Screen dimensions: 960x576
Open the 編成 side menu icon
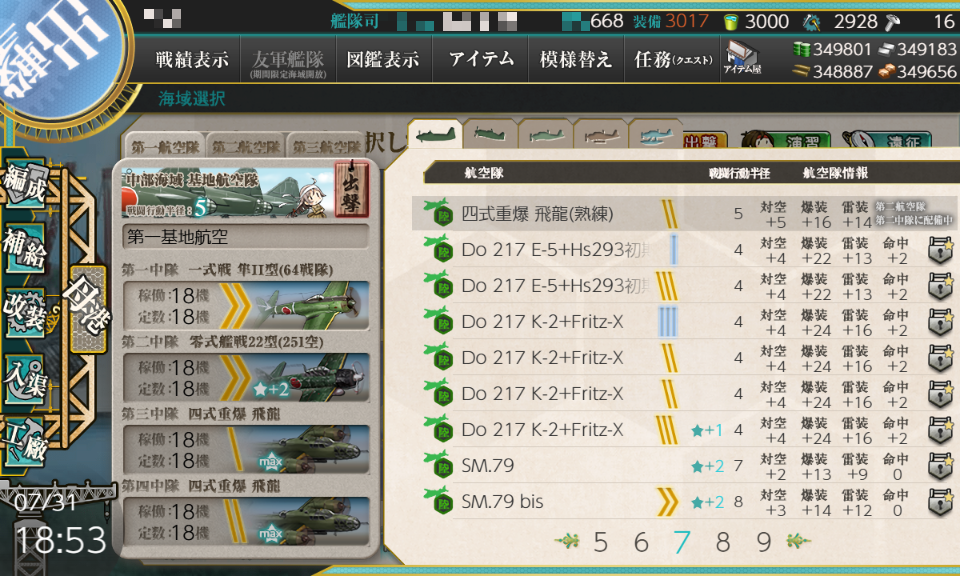coord(24,184)
